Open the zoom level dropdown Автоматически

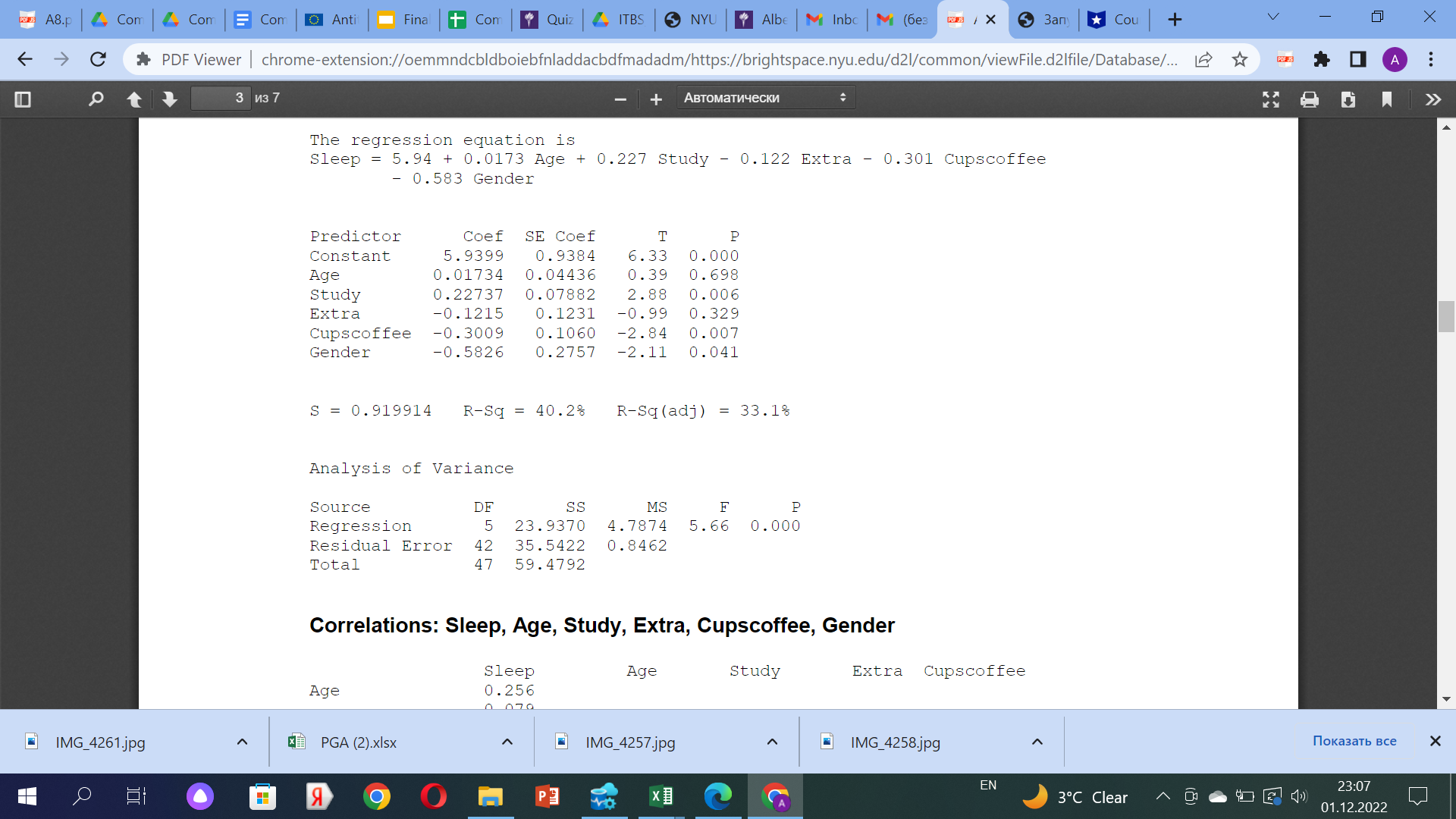[764, 97]
